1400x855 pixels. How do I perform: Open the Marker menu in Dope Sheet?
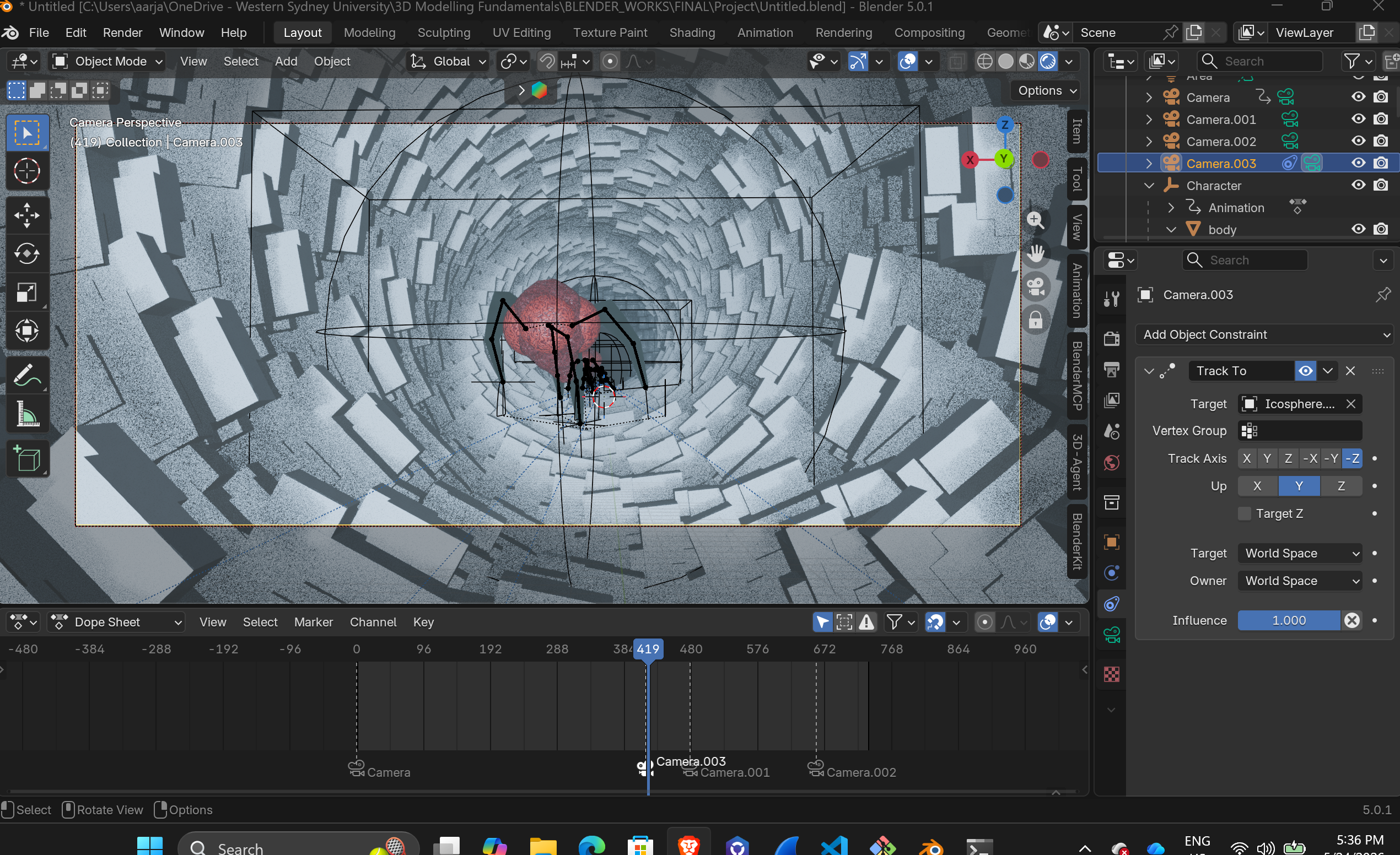pos(313,622)
